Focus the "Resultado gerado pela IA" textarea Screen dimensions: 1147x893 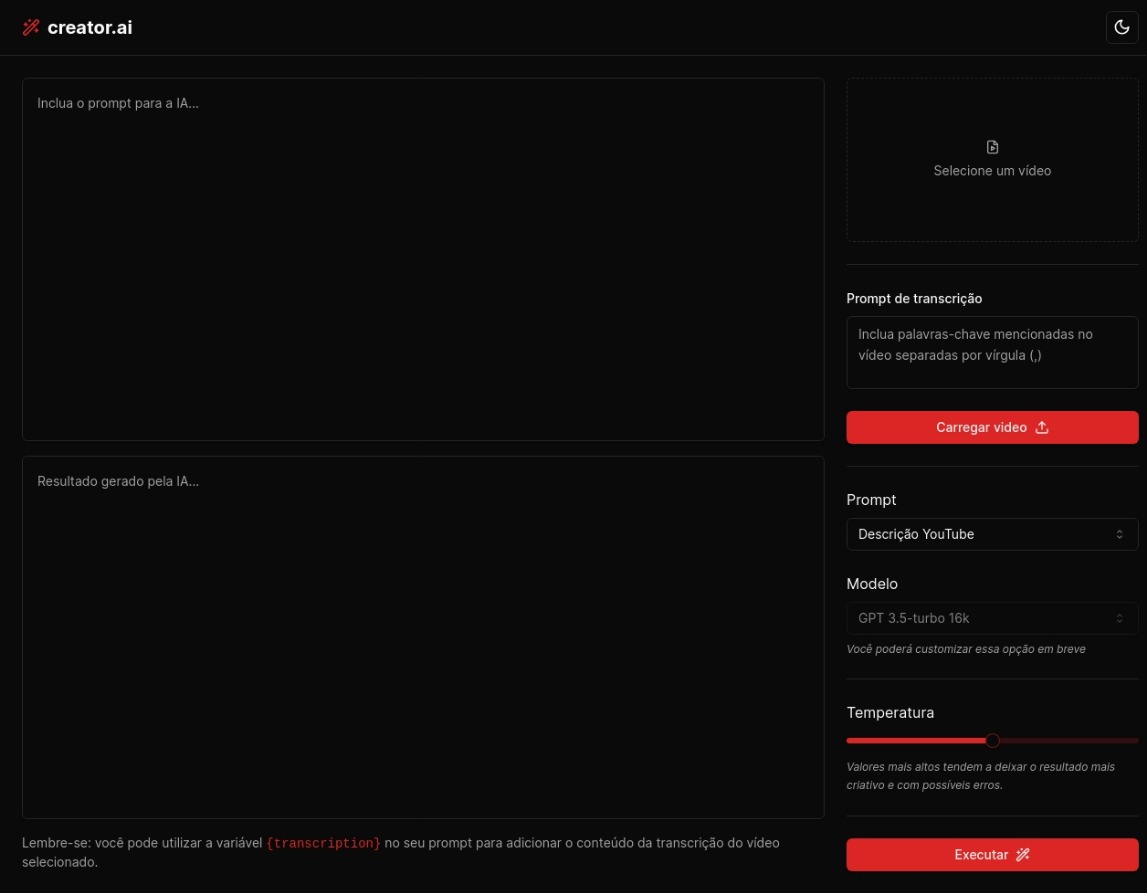click(423, 637)
